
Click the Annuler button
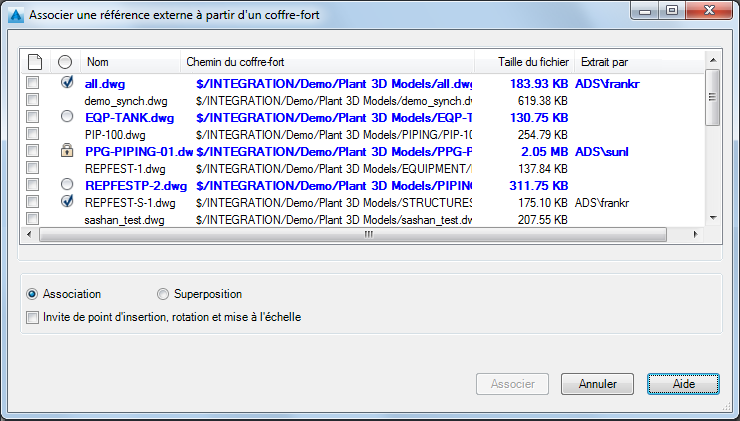[597, 384]
